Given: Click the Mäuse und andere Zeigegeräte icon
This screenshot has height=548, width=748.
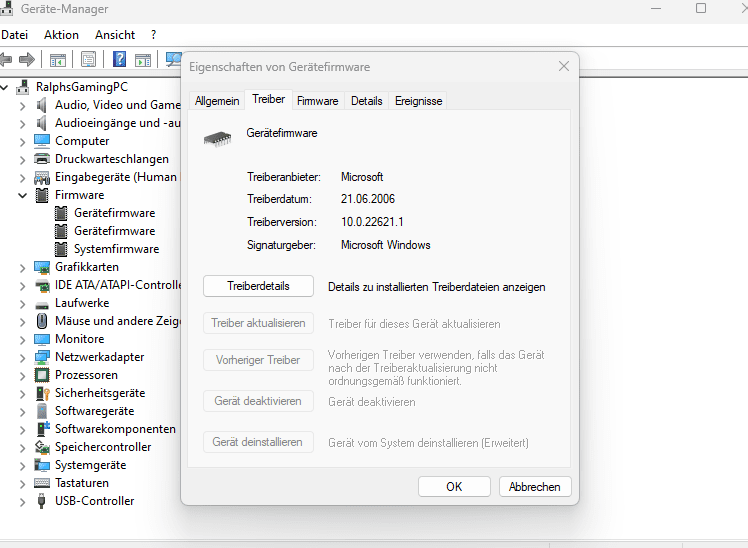Looking at the screenshot, I should (42, 321).
